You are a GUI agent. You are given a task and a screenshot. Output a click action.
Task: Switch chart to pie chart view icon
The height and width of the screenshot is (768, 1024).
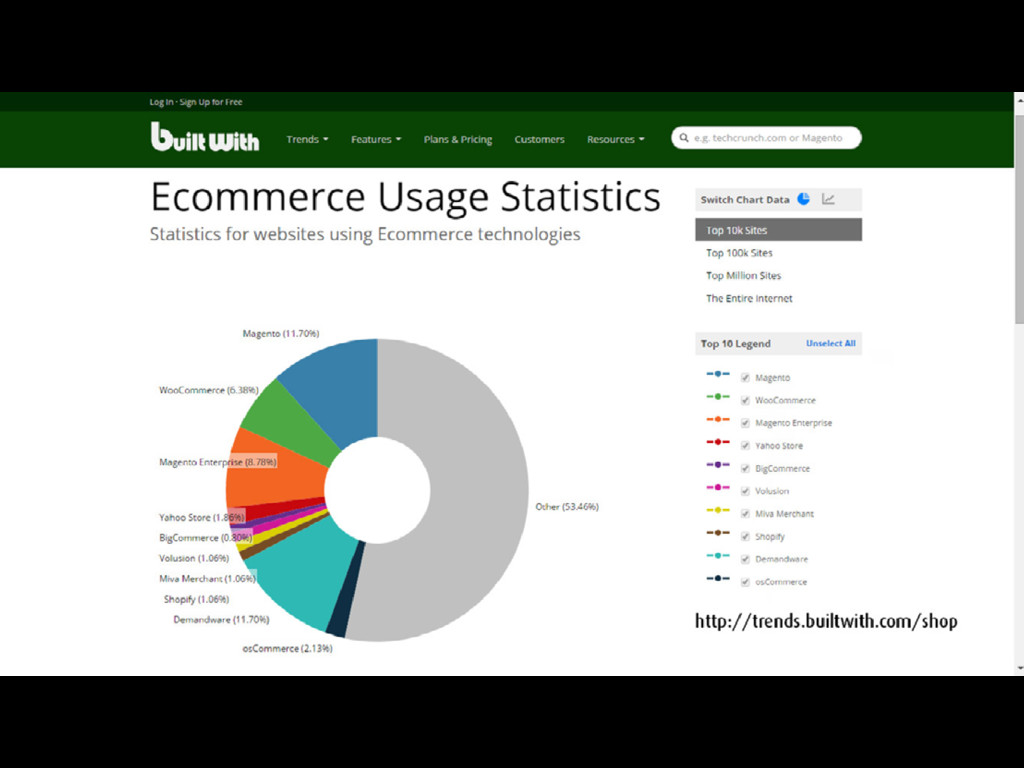[804, 199]
